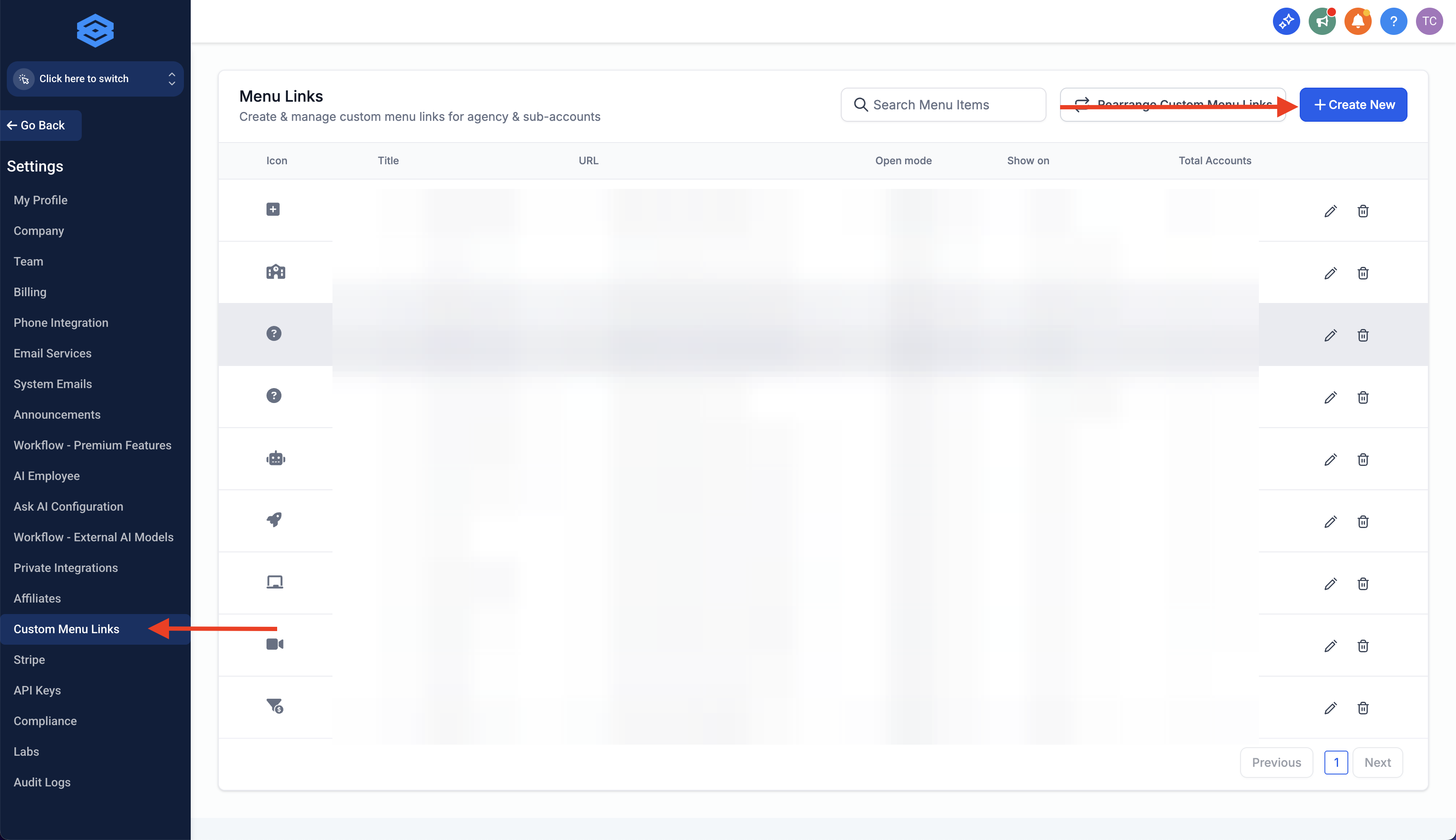Open the blue help question mark icon
1456x840 pixels.
(1393, 21)
